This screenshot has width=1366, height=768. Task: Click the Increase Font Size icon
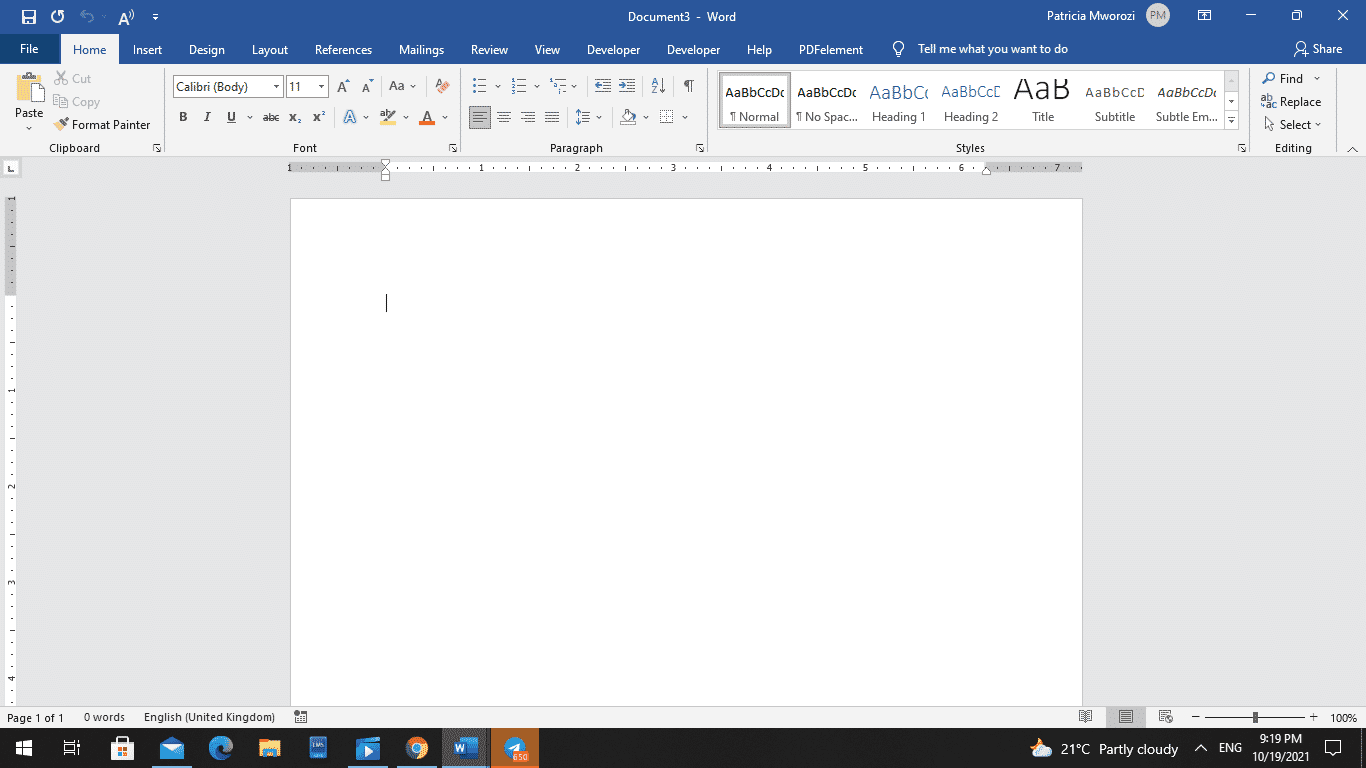342,86
